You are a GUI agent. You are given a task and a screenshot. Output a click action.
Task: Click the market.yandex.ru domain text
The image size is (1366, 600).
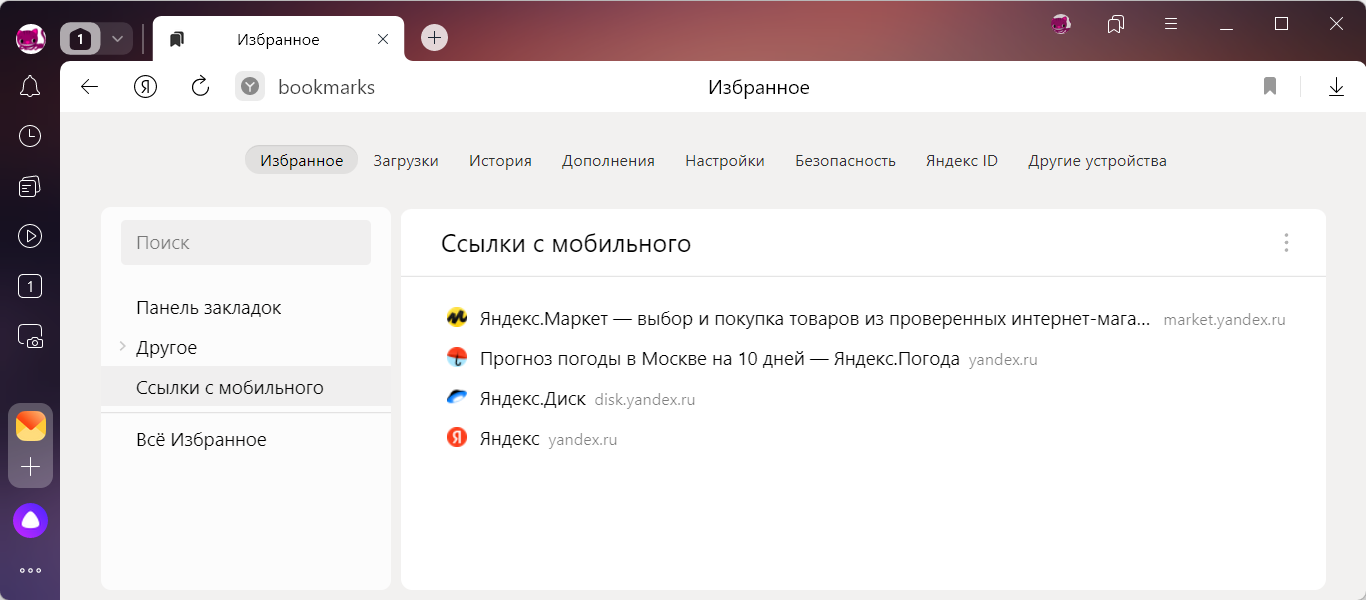(1224, 320)
